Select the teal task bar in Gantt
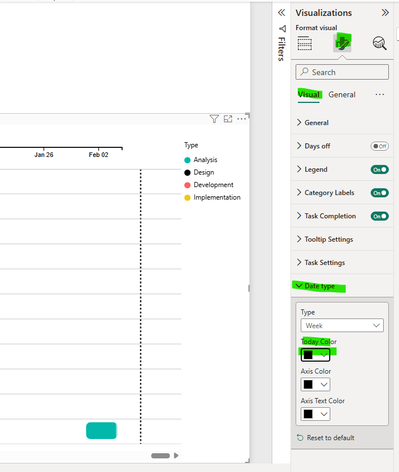The image size is (399, 472). click(101, 430)
